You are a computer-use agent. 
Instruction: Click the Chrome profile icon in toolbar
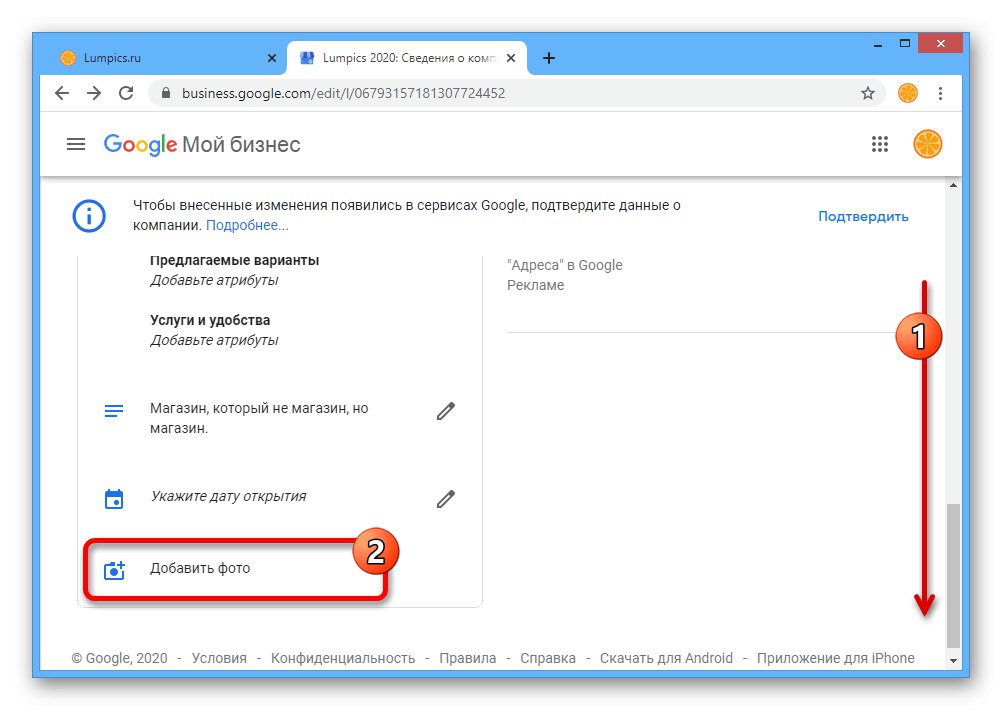908,93
